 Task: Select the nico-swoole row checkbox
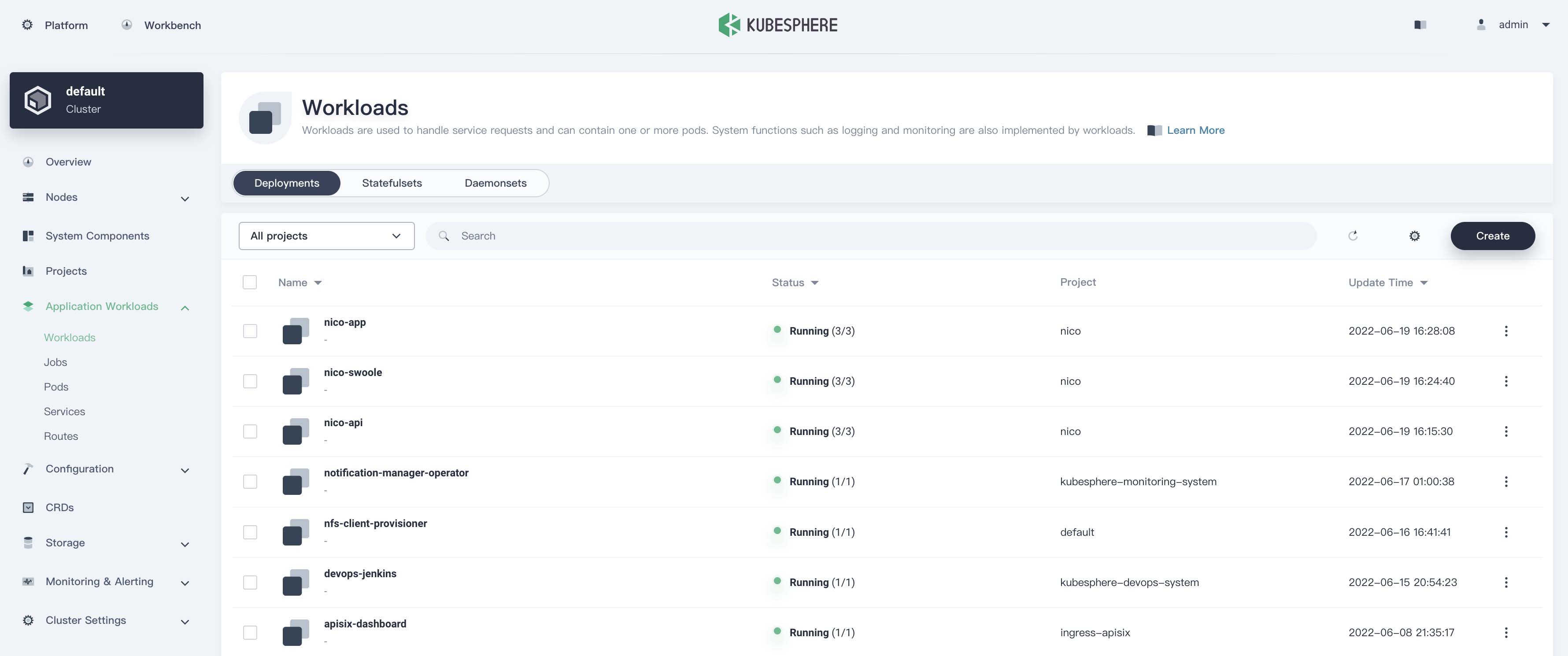point(250,382)
